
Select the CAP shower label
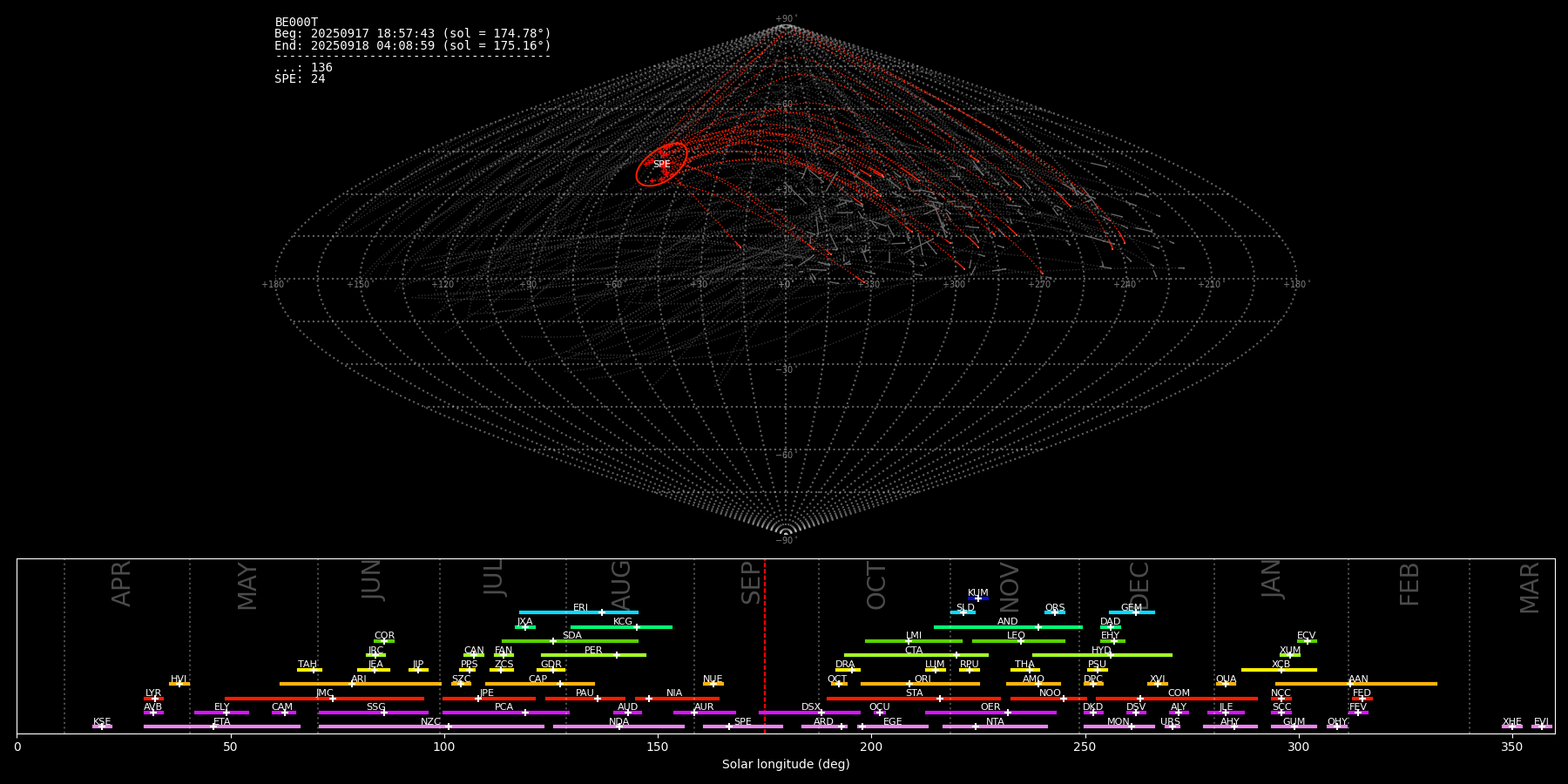[538, 679]
